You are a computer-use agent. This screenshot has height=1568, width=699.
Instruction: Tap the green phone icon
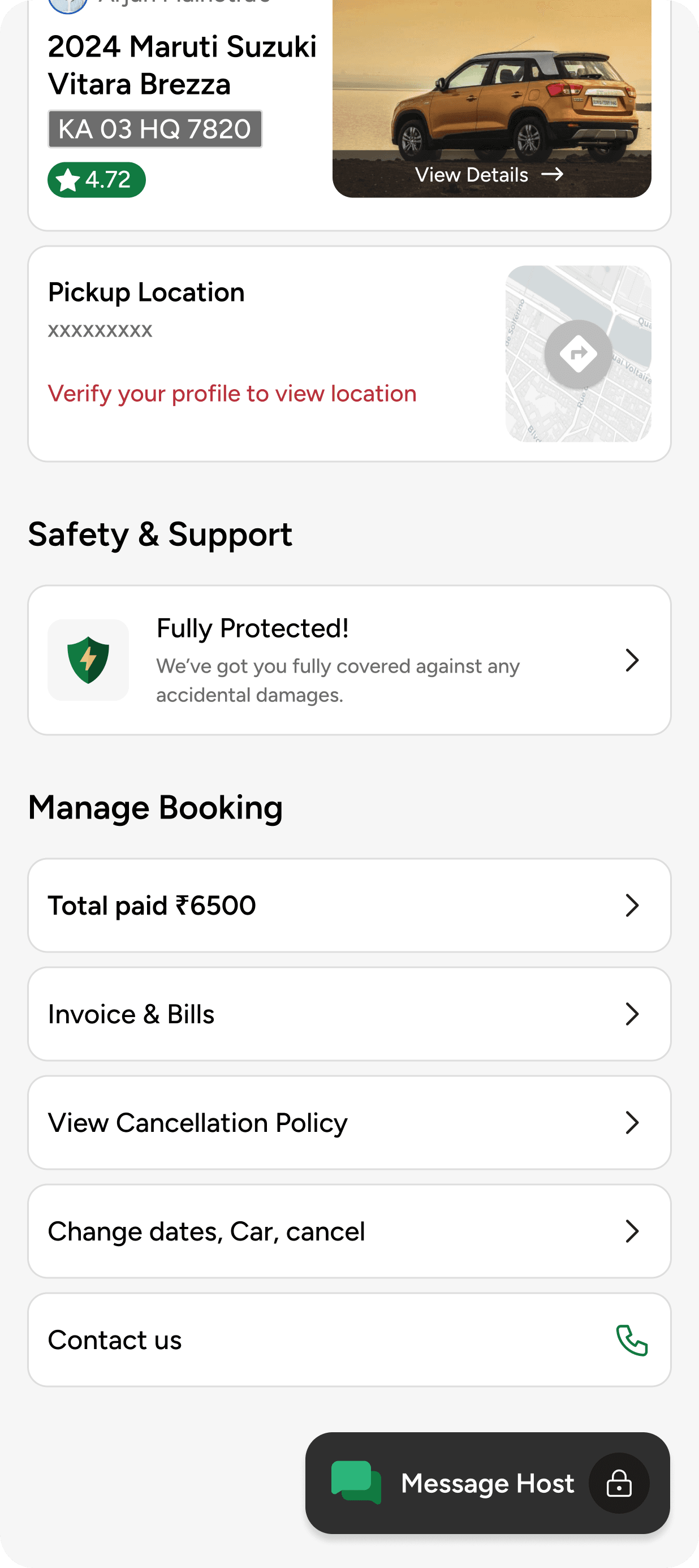[x=632, y=1339]
